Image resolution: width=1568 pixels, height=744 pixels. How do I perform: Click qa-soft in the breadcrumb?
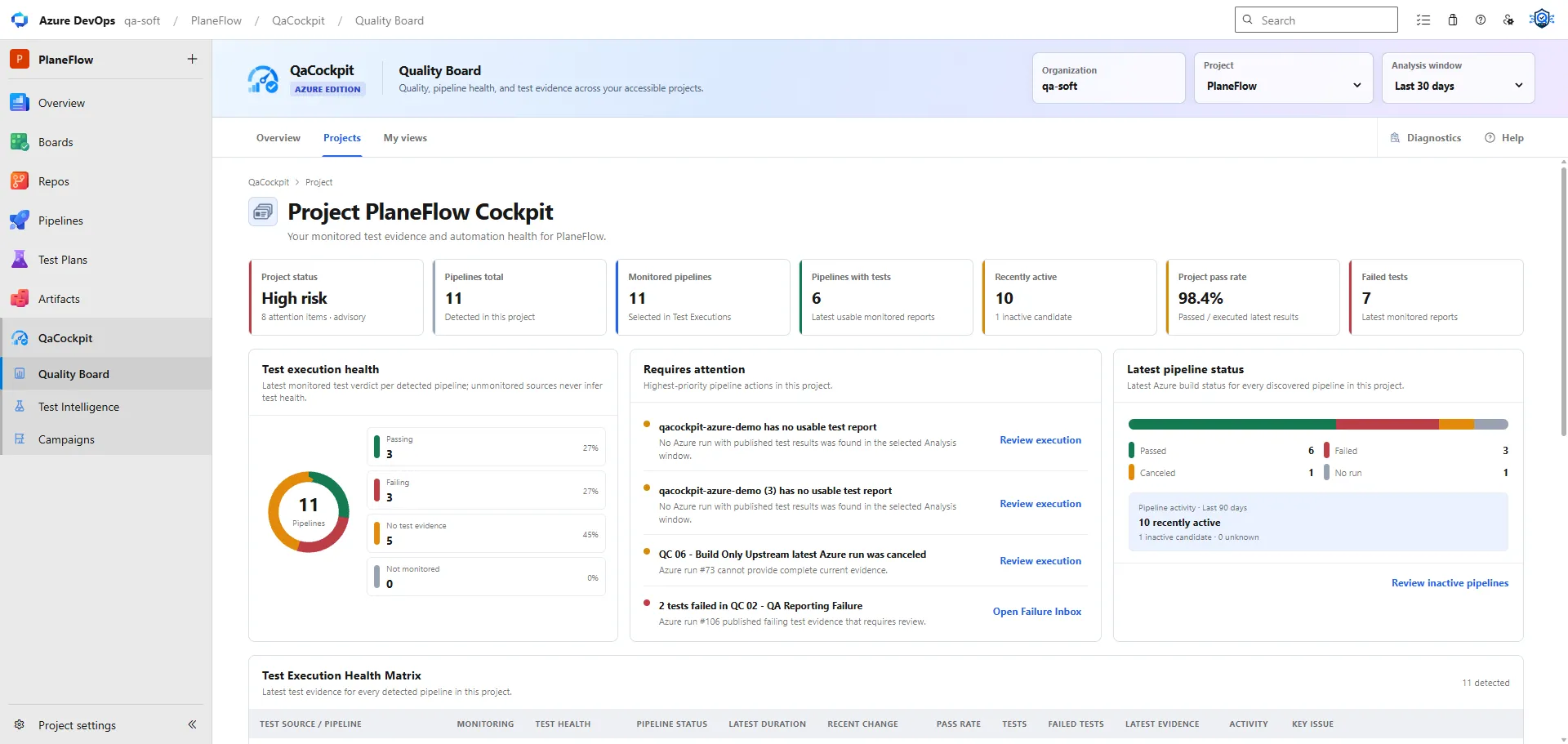point(142,20)
